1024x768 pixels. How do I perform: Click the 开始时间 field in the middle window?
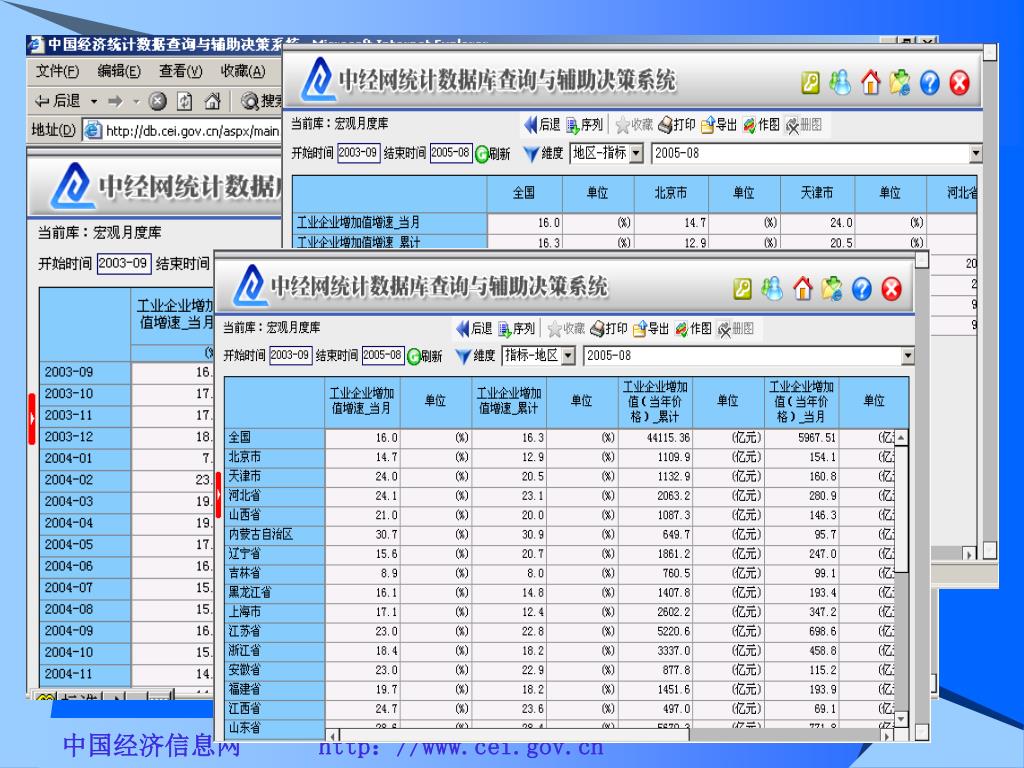tap(359, 153)
